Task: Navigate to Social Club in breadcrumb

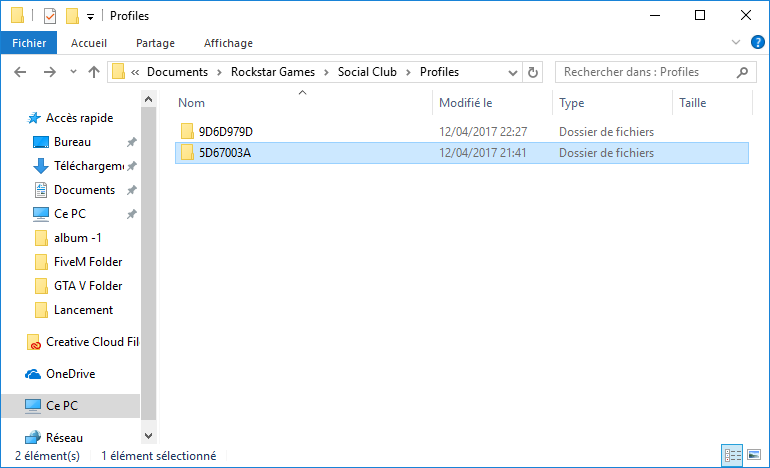Action: click(x=367, y=72)
